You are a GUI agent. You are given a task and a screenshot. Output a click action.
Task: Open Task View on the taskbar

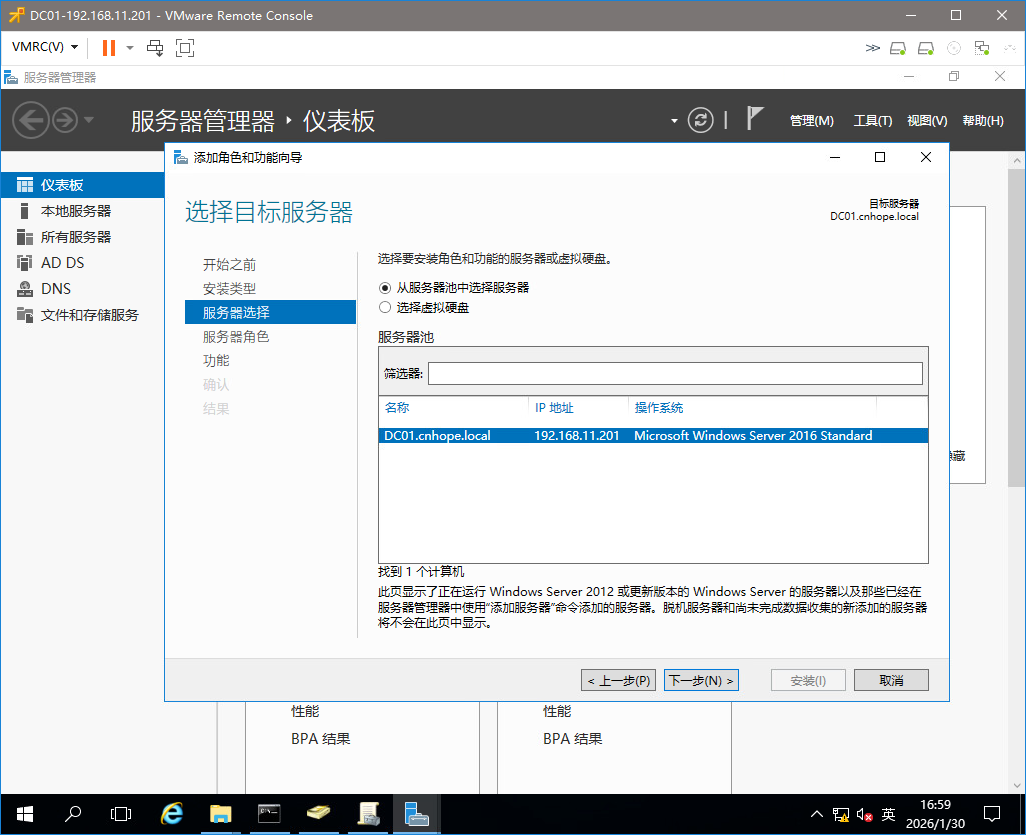(121, 814)
